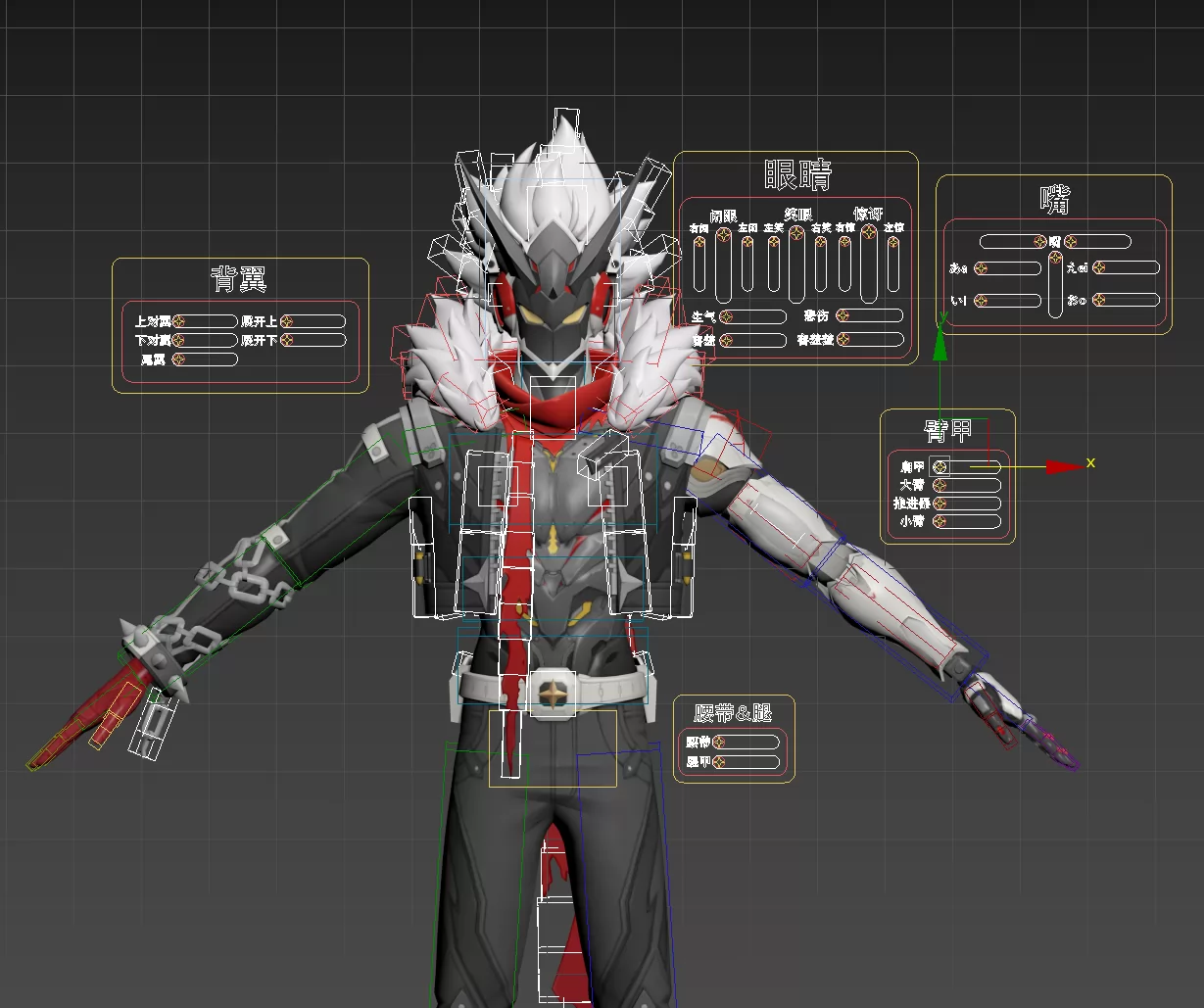Select the 肩甲 slider handle in 臂甲 panel
This screenshot has width=1204, height=1008.
click(x=940, y=466)
